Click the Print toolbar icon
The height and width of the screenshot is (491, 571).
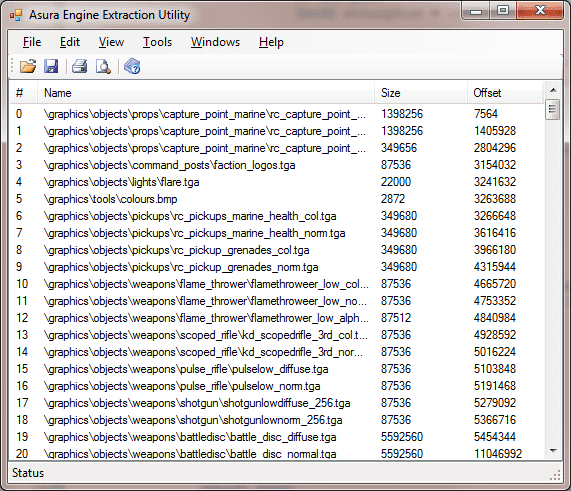click(79, 66)
